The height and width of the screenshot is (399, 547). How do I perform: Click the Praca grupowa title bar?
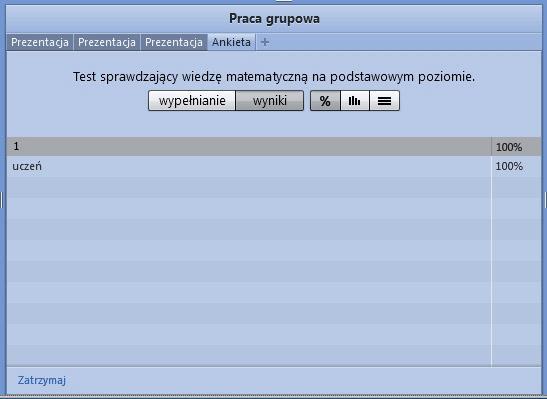coord(274,19)
